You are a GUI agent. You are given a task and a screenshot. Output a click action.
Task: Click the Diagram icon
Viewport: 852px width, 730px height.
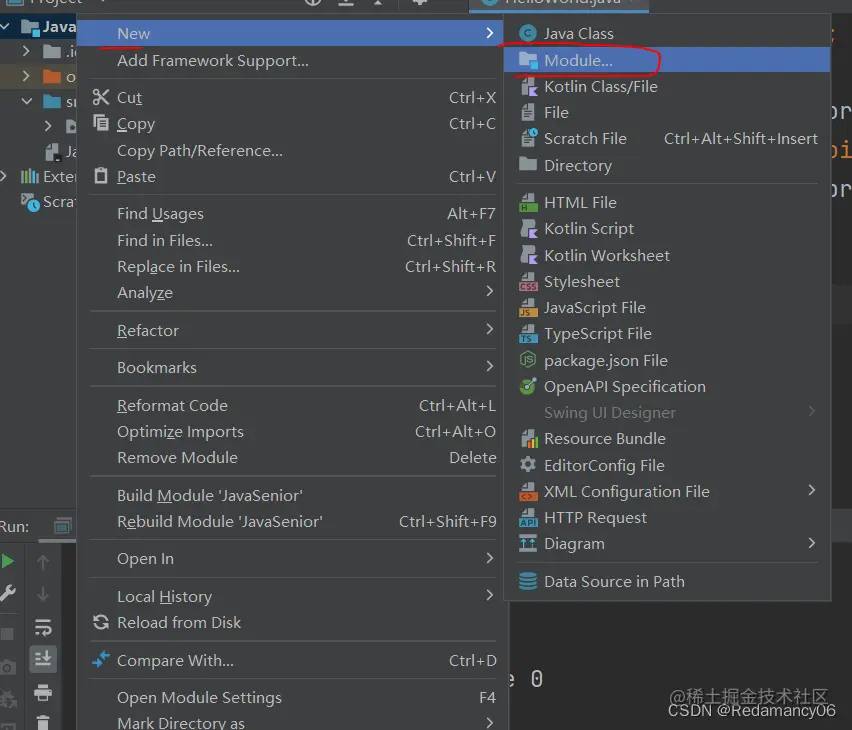point(528,543)
